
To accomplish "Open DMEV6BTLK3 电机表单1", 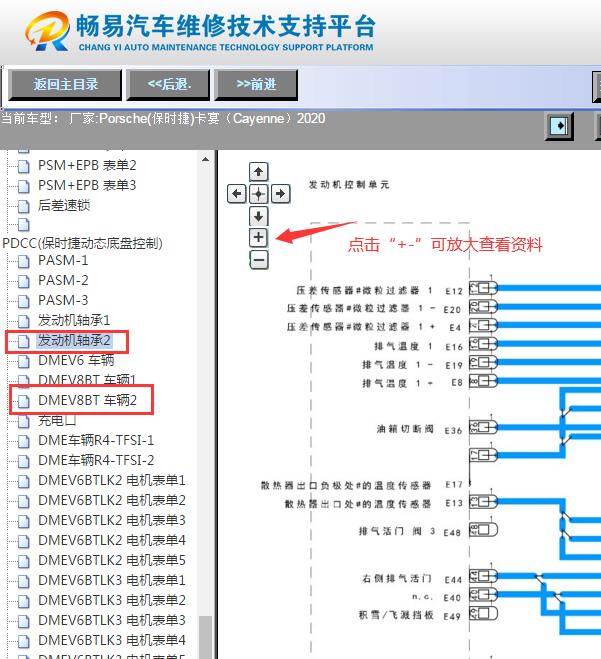I will pos(111,580).
